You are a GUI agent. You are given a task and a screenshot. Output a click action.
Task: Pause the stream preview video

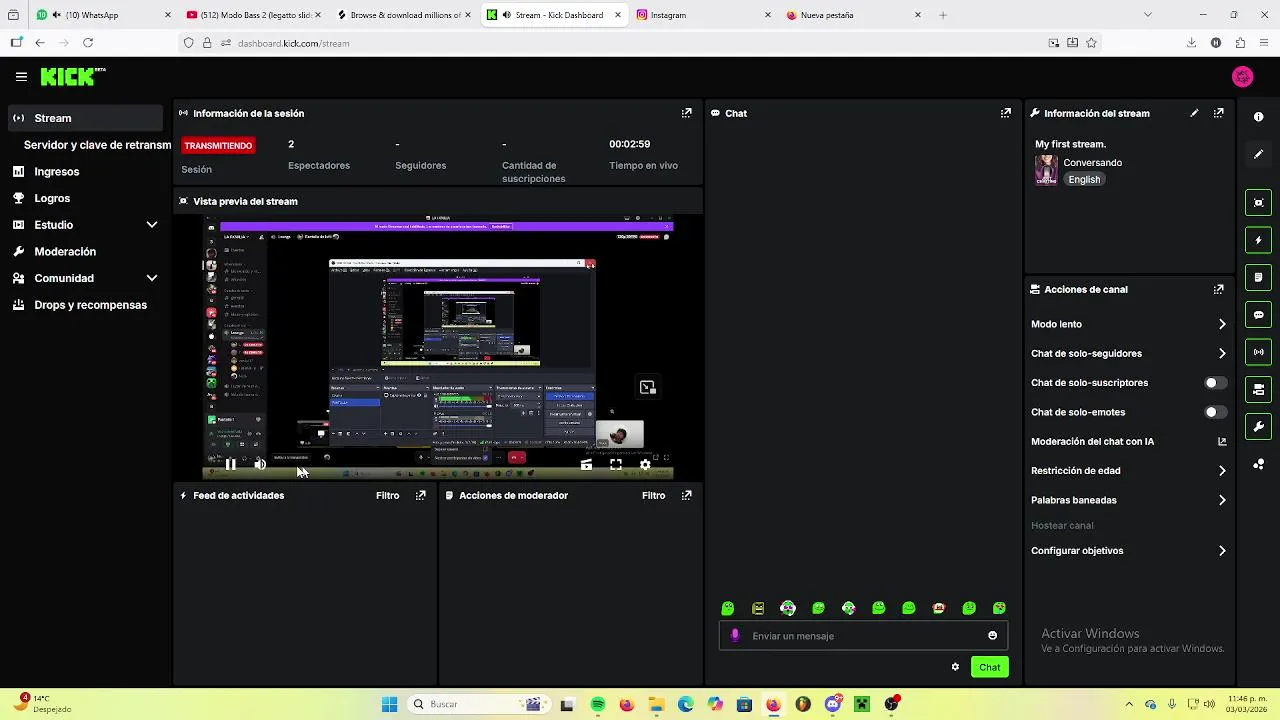(231, 464)
